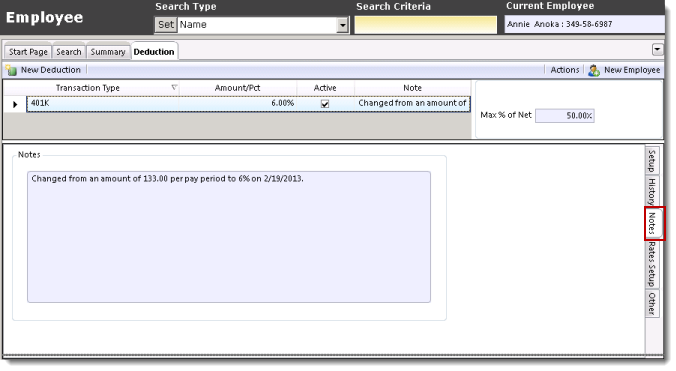Click the row selector arrow for 401K
Viewport: 676px width, 371px height.
coord(15,104)
